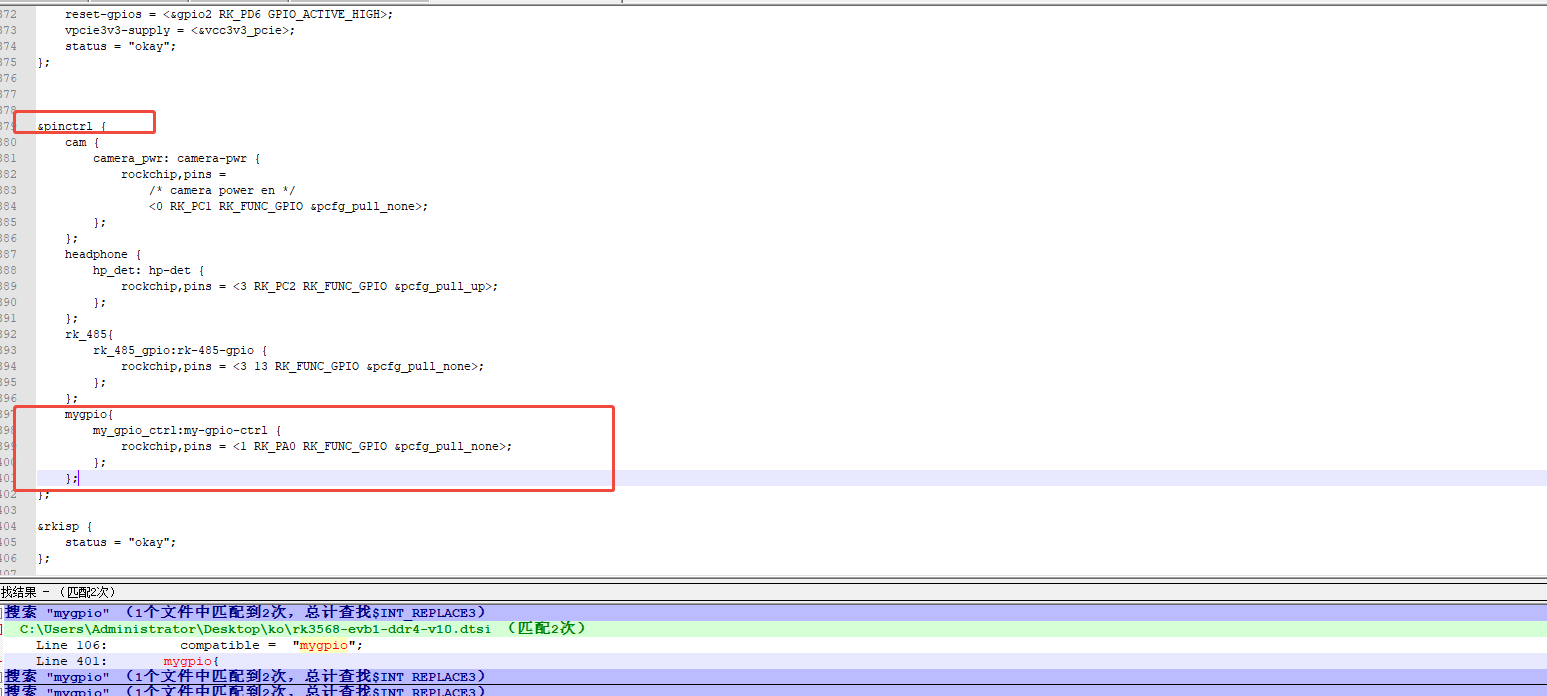
Task: Click the &rkisp { node line
Action: (x=65, y=526)
